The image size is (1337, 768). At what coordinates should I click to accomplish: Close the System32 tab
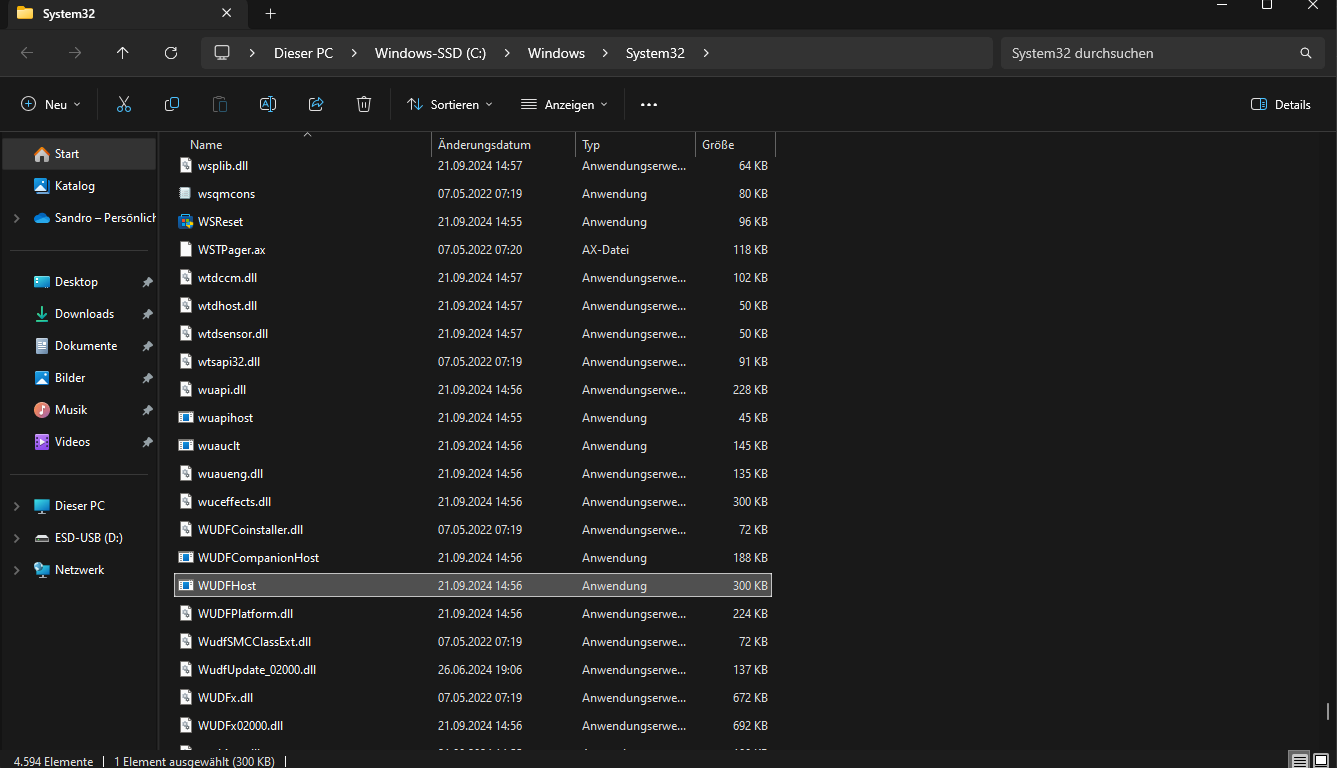coord(227,14)
